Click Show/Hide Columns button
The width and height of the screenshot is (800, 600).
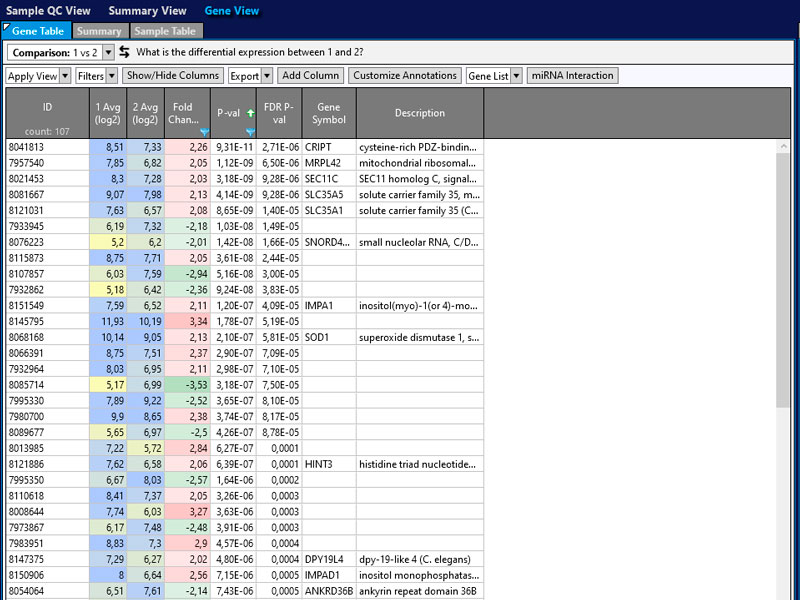[173, 76]
